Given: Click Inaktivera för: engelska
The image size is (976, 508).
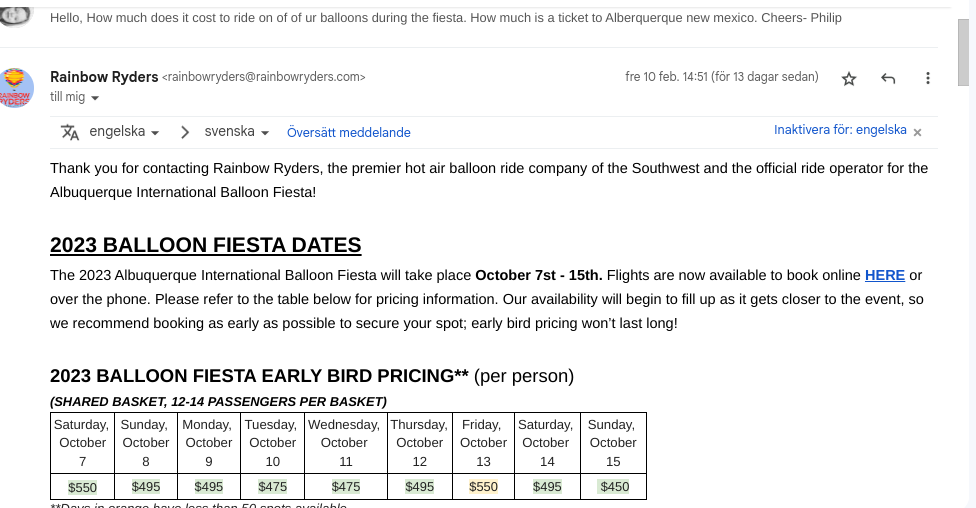Looking at the screenshot, I should [840, 130].
